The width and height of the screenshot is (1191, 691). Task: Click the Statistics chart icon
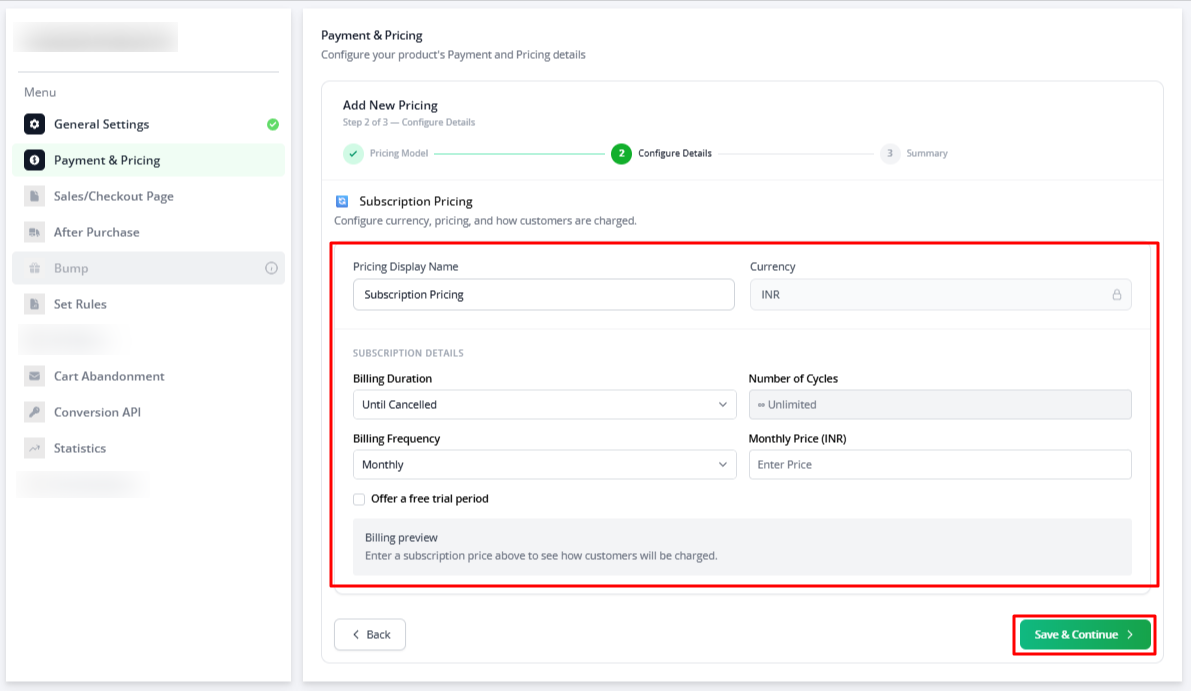point(34,448)
